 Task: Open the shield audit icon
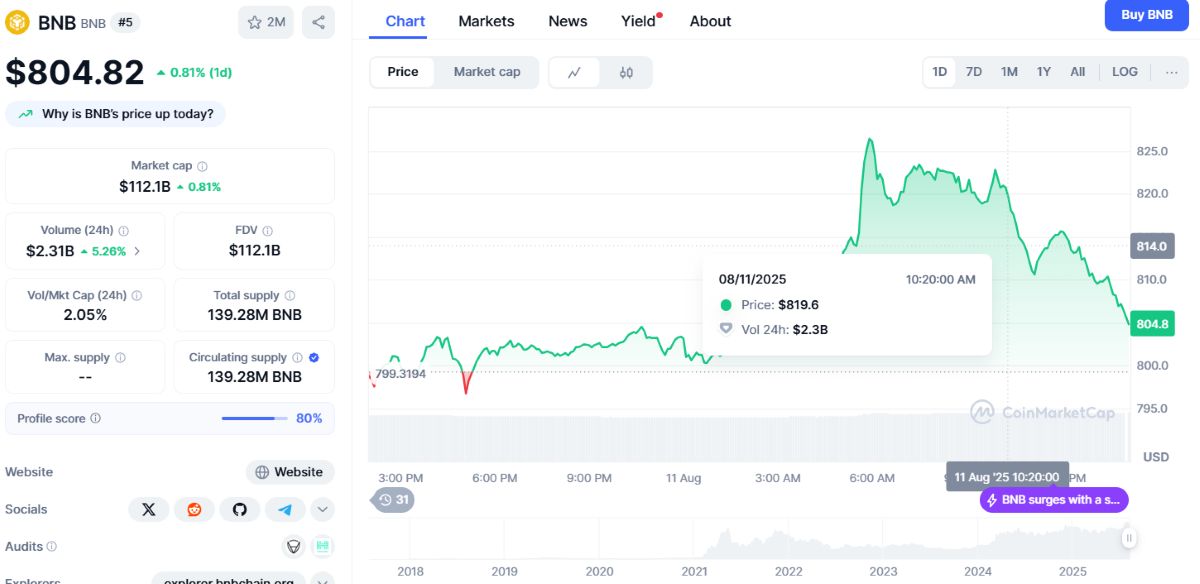(294, 546)
